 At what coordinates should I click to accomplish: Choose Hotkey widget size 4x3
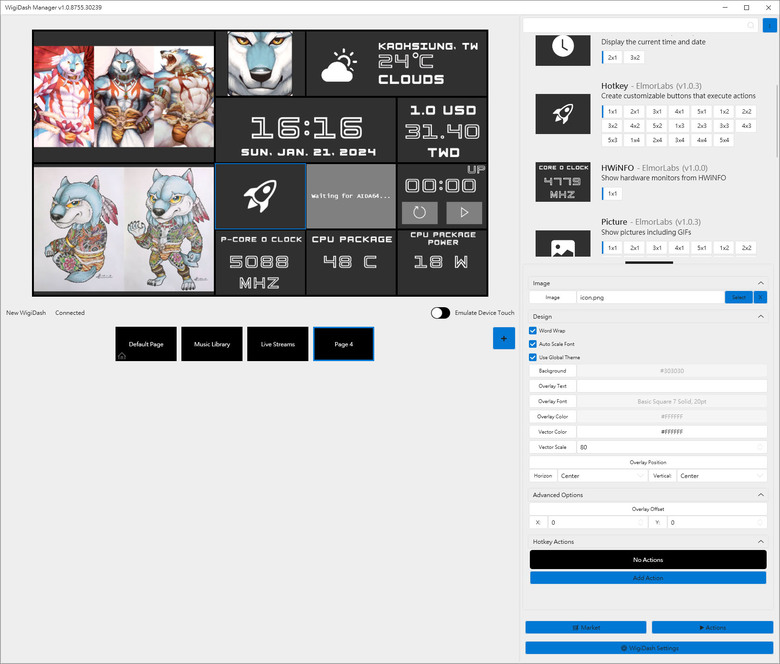point(746,126)
